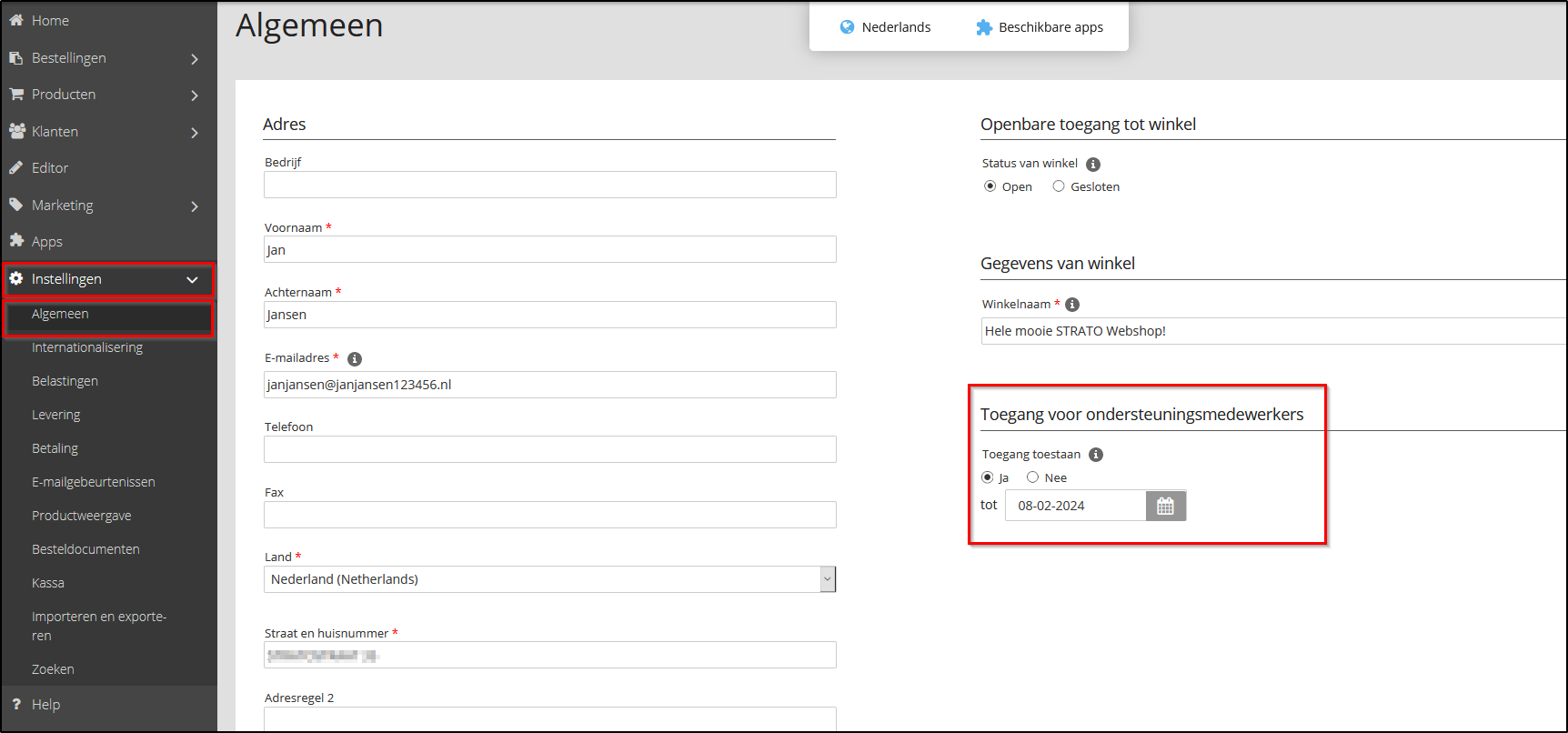Collapse the Instellingen menu section
The image size is (1568, 733).
click(192, 279)
